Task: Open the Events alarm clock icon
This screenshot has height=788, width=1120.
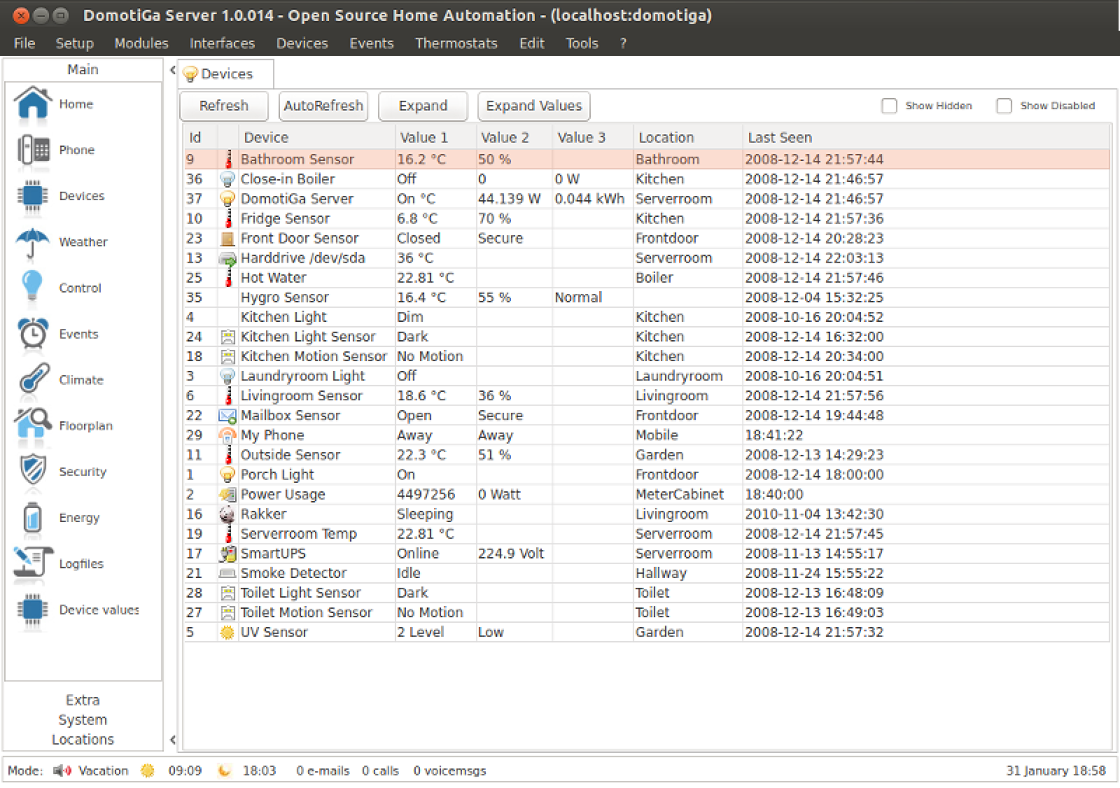Action: [33, 334]
